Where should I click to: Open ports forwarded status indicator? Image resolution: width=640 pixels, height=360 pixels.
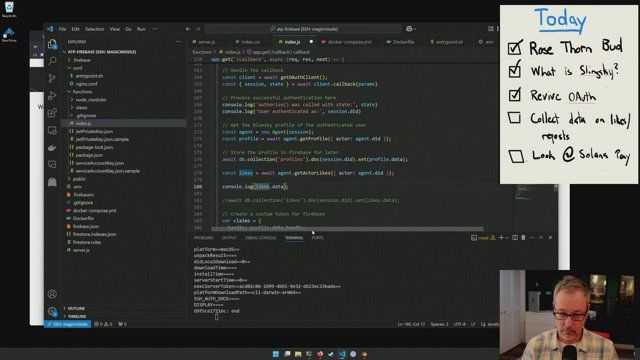coord(122,324)
